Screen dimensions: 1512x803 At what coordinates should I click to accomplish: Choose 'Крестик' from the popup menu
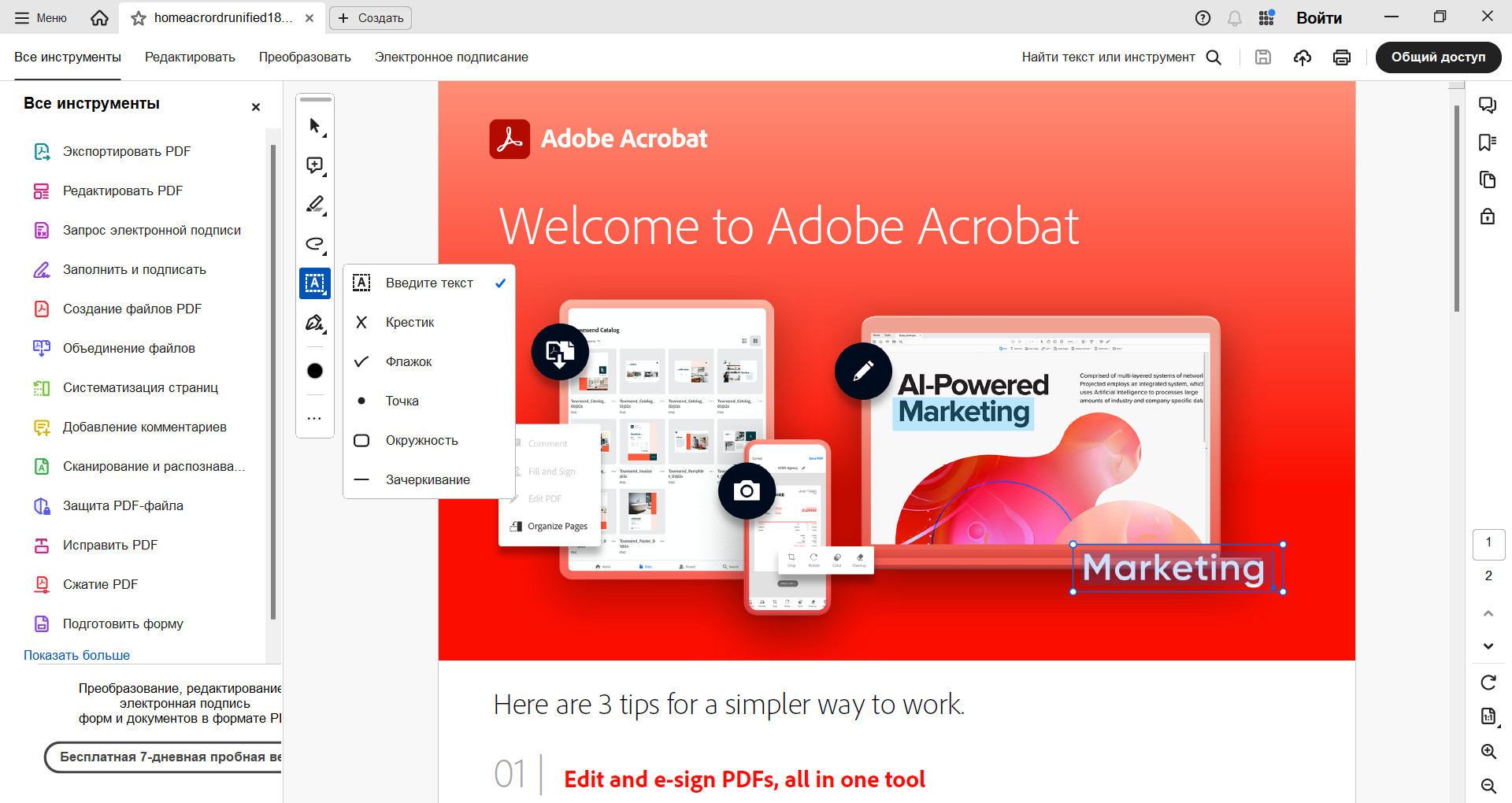pyautogui.click(x=429, y=323)
